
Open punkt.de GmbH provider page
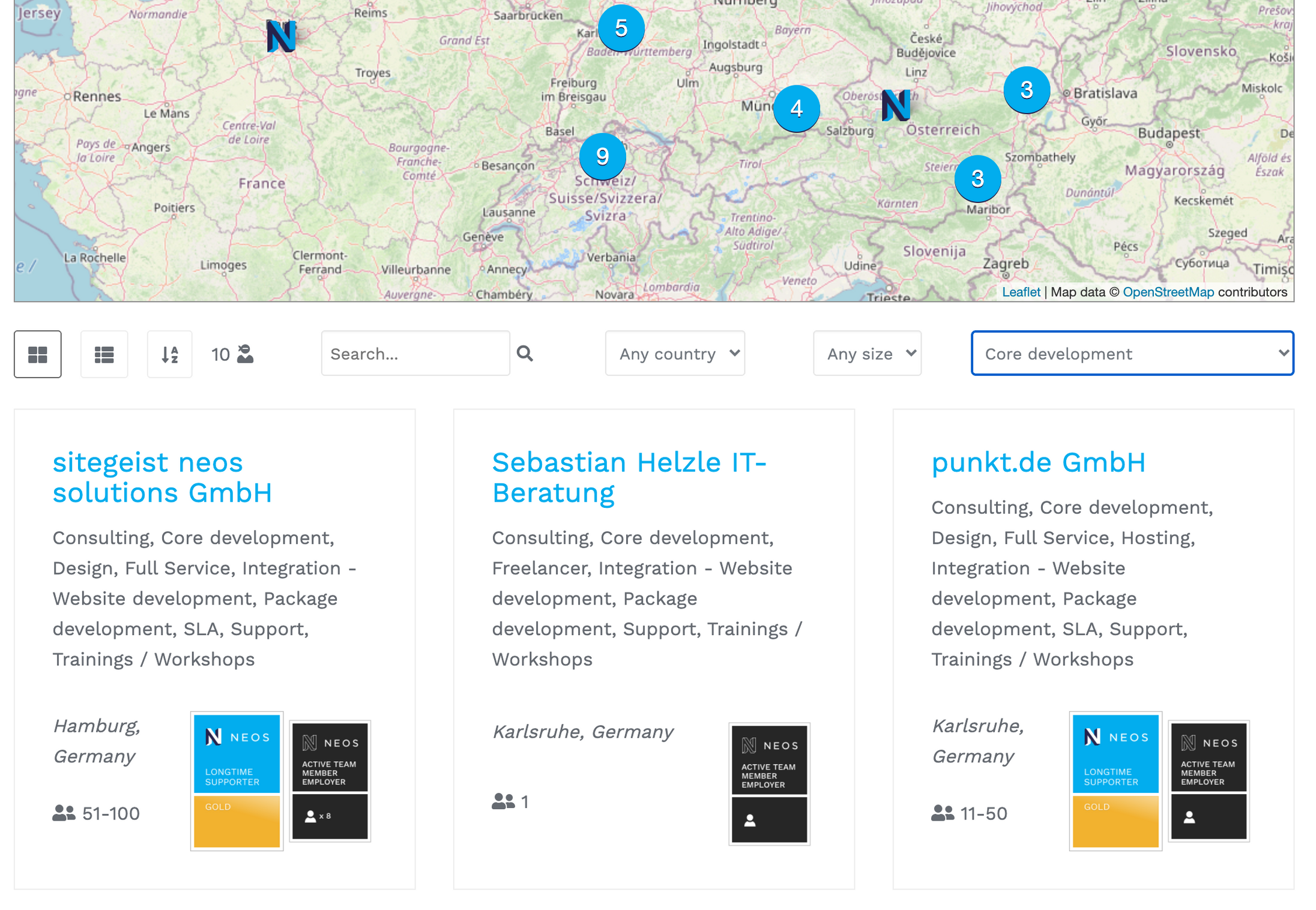[1039, 462]
